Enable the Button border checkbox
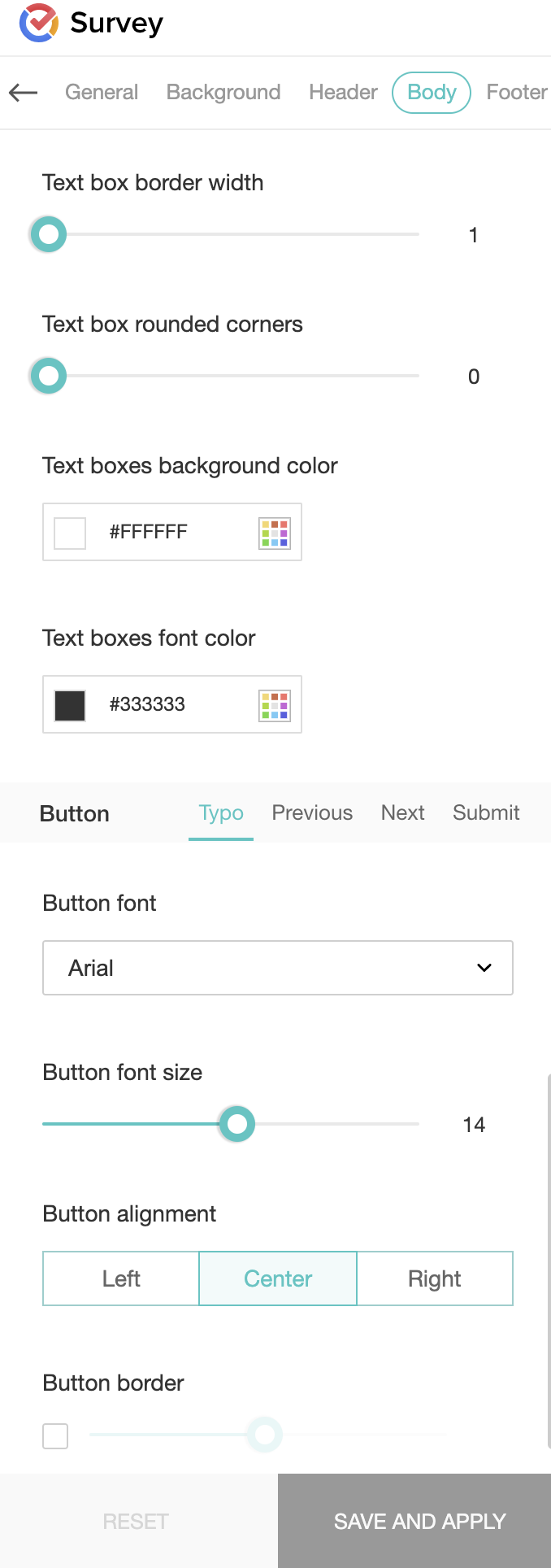The width and height of the screenshot is (551, 1568). [x=55, y=1435]
